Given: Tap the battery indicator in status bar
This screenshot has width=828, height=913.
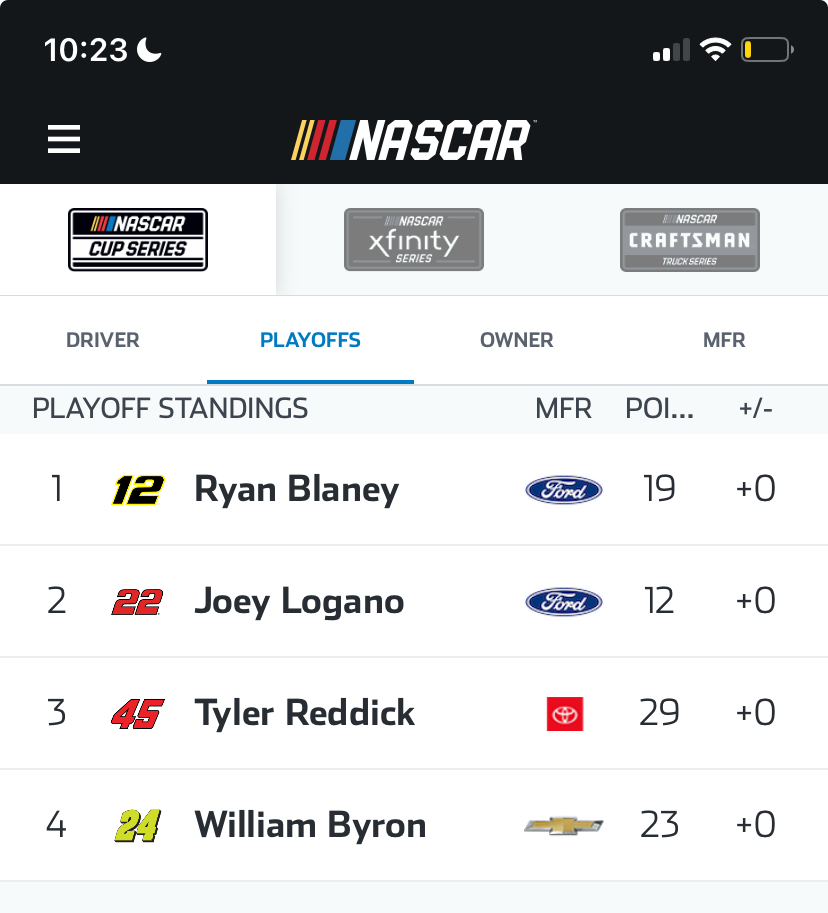Looking at the screenshot, I should (767, 49).
